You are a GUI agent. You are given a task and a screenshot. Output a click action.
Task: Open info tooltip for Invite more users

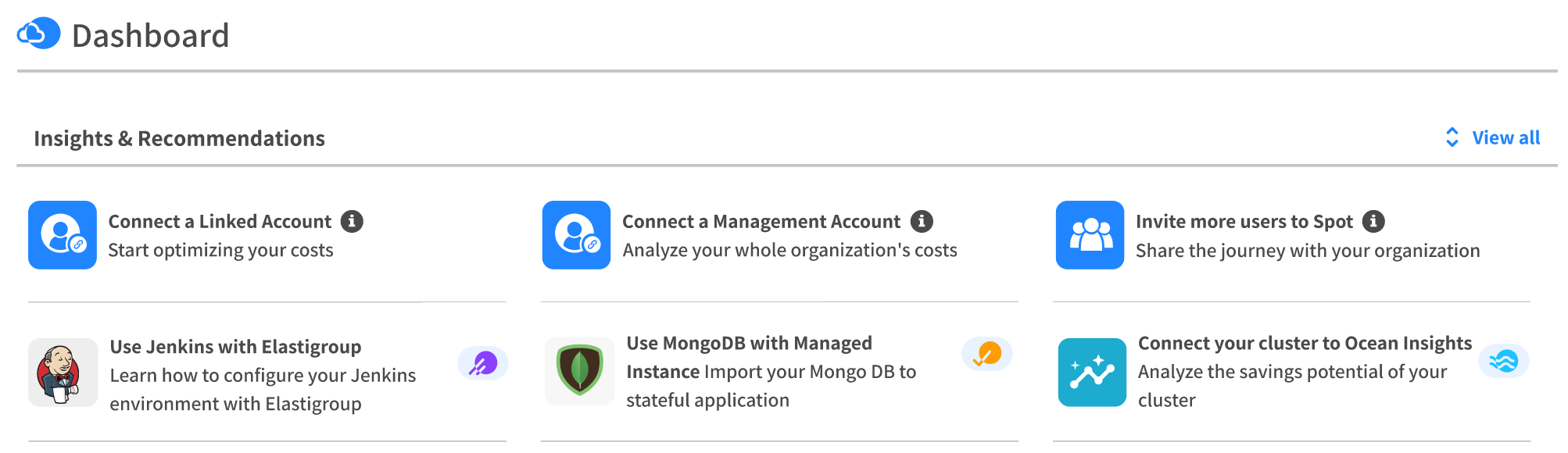1373,222
